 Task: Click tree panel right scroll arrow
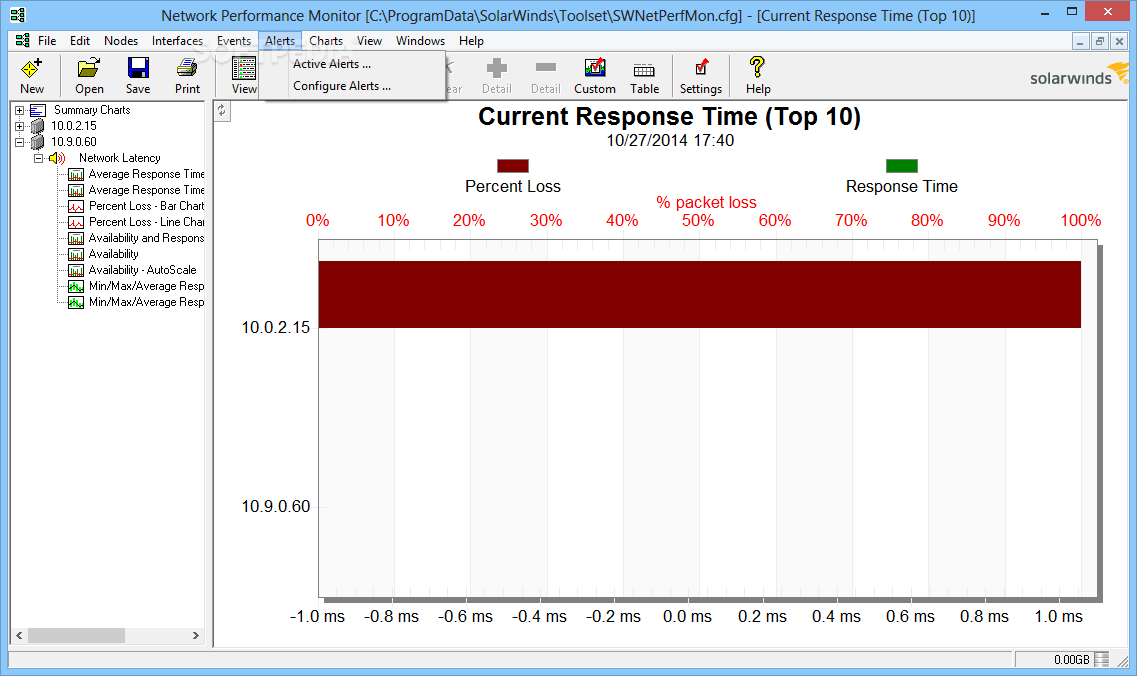click(196, 635)
